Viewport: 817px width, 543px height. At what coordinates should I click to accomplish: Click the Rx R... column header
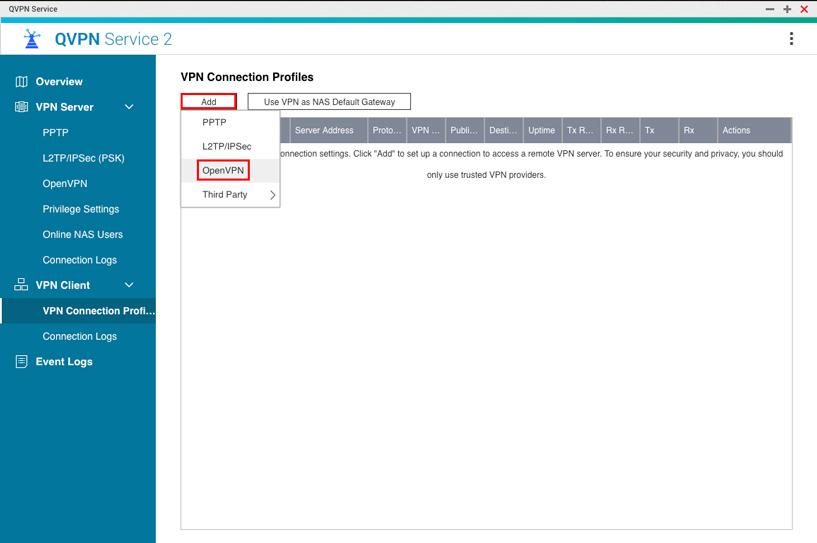[x=620, y=130]
